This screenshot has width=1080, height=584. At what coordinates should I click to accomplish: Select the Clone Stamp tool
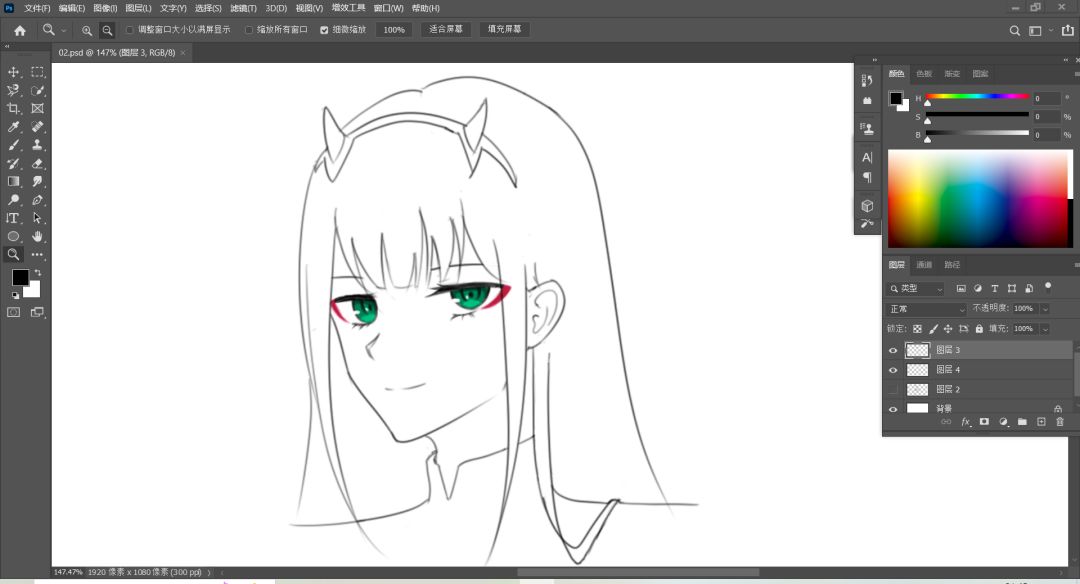click(x=37, y=145)
